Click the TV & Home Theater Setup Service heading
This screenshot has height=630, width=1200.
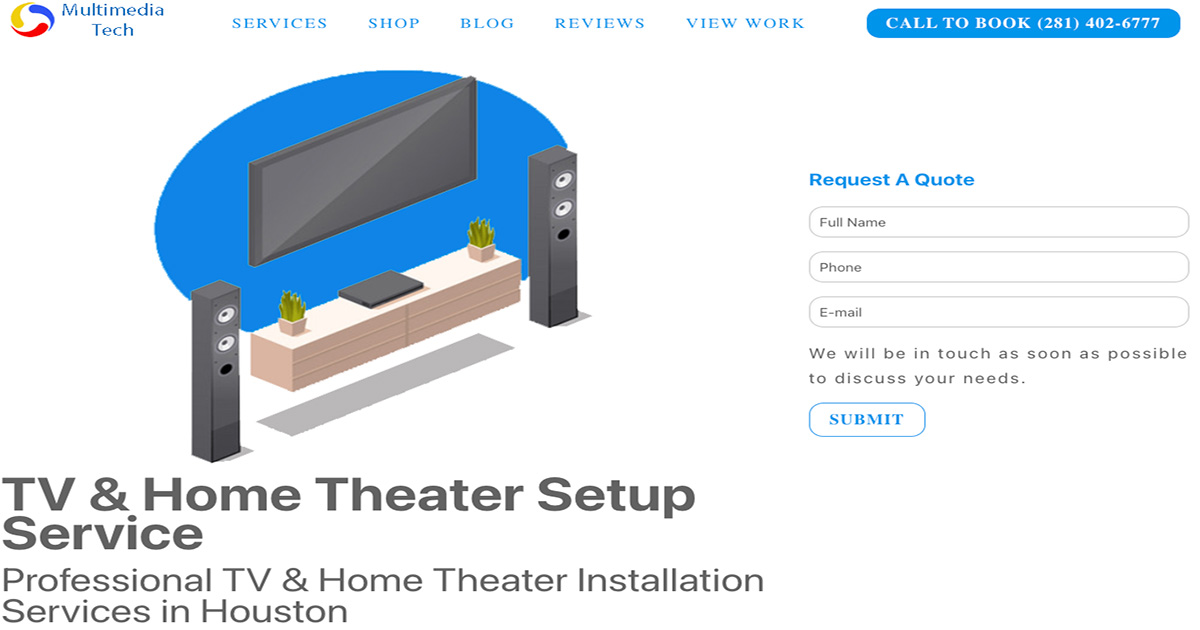coord(348,514)
